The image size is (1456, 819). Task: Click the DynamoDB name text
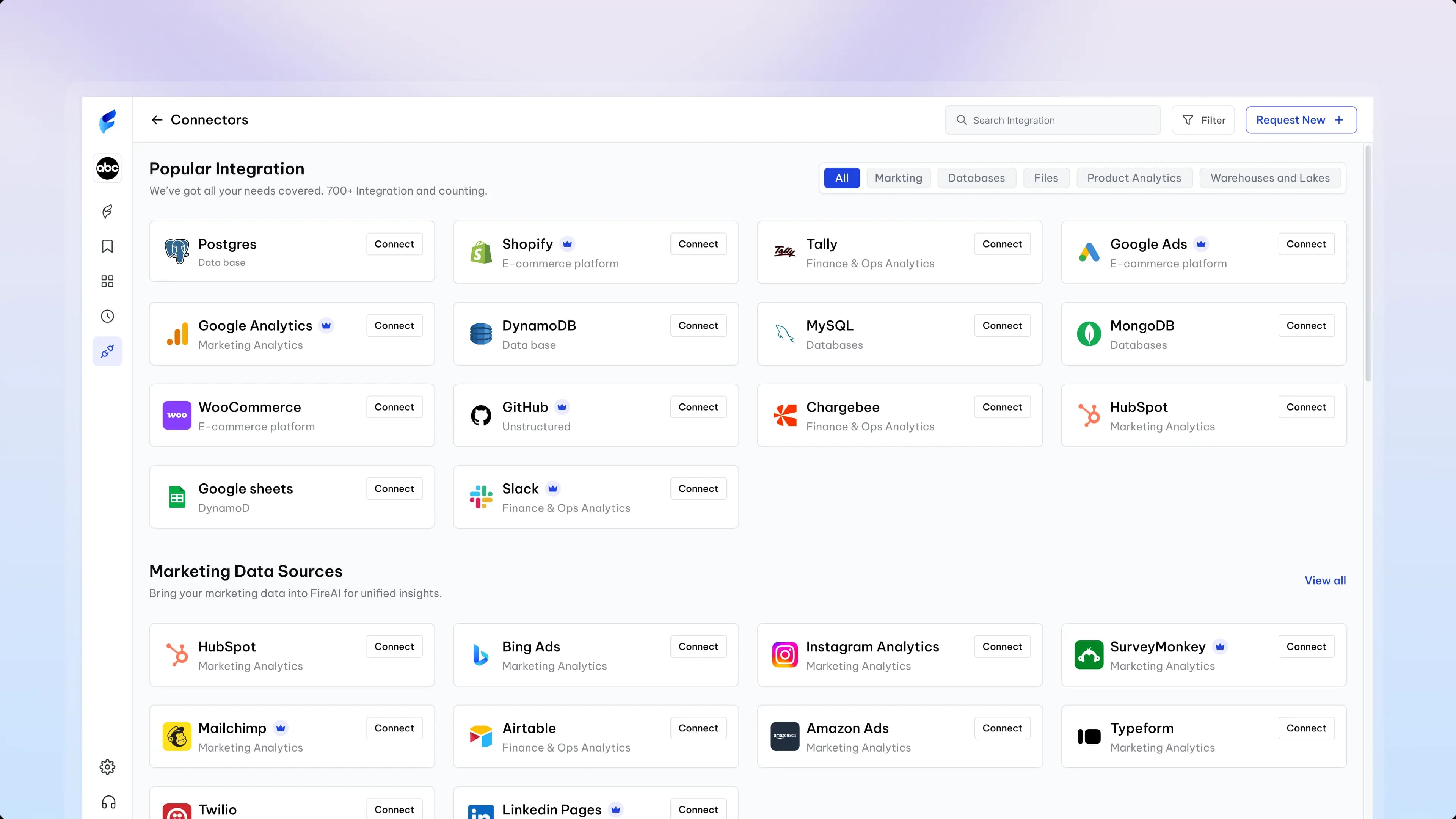coord(539,326)
